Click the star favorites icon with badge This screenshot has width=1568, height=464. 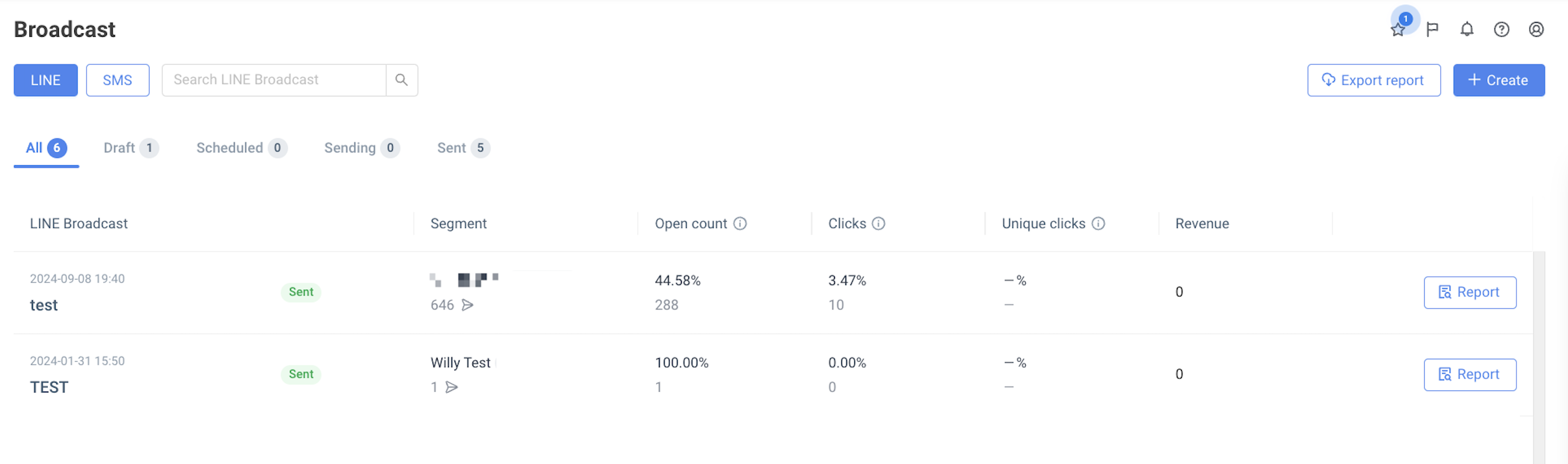(1398, 30)
